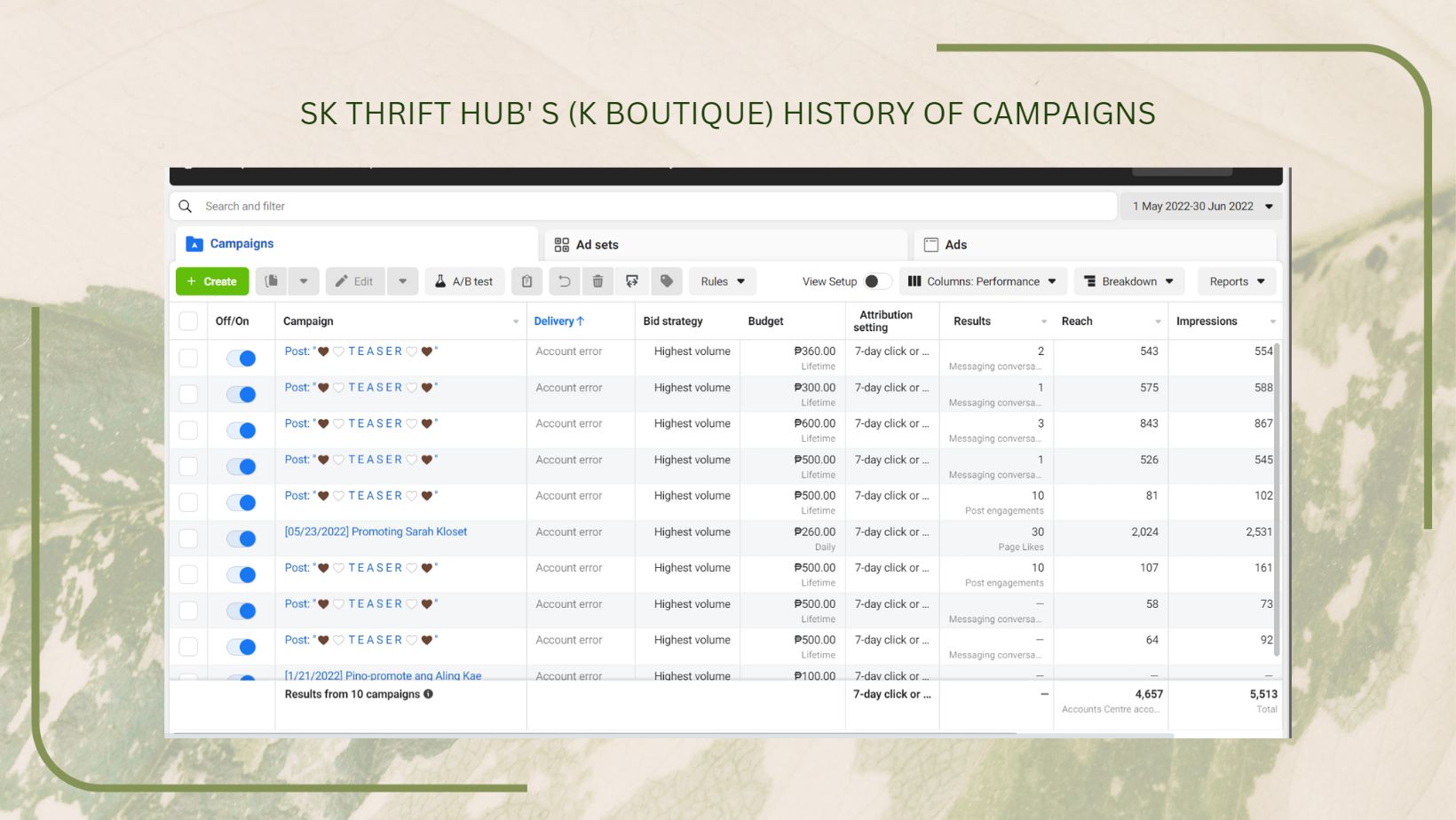
Task: Click the 843 reach value
Action: 1149,423
